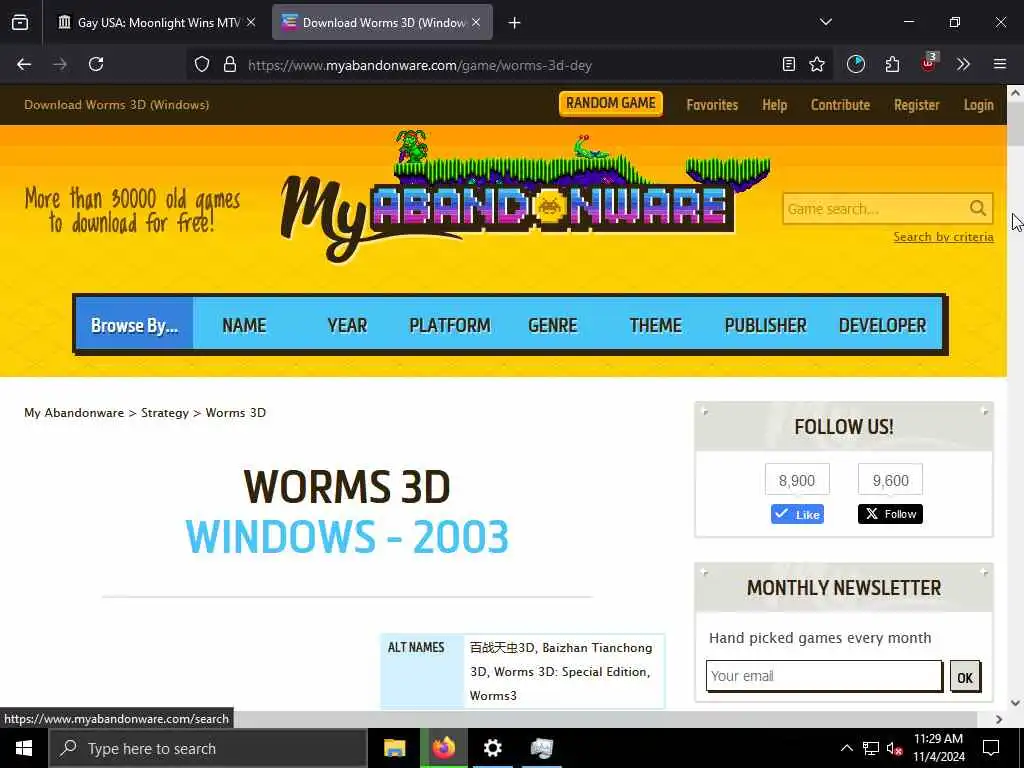
Task: Click the 8,900 likes count
Action: pos(797,480)
